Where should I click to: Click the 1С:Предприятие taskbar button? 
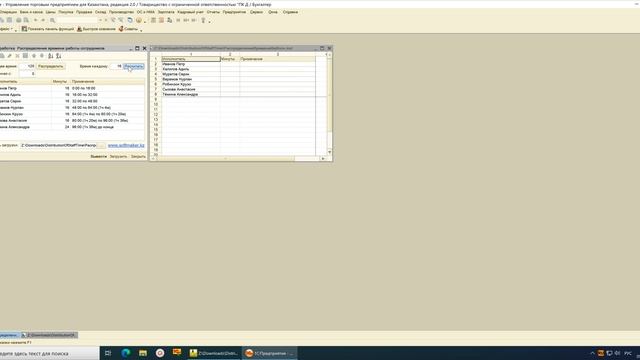(269, 353)
